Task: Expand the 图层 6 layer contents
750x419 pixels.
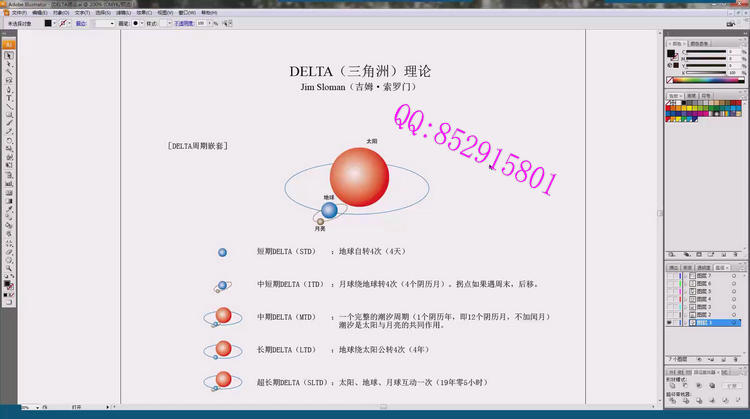Action: tap(686, 283)
